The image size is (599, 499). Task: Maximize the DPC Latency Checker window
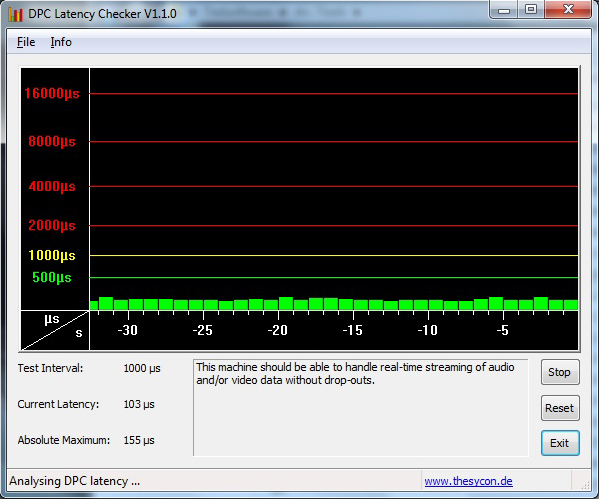[x=531, y=10]
